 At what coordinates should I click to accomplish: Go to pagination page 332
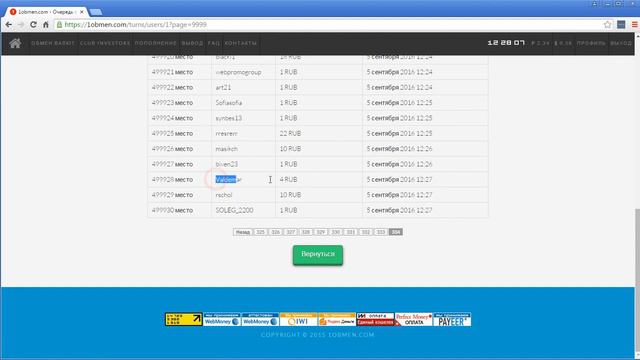click(x=366, y=232)
